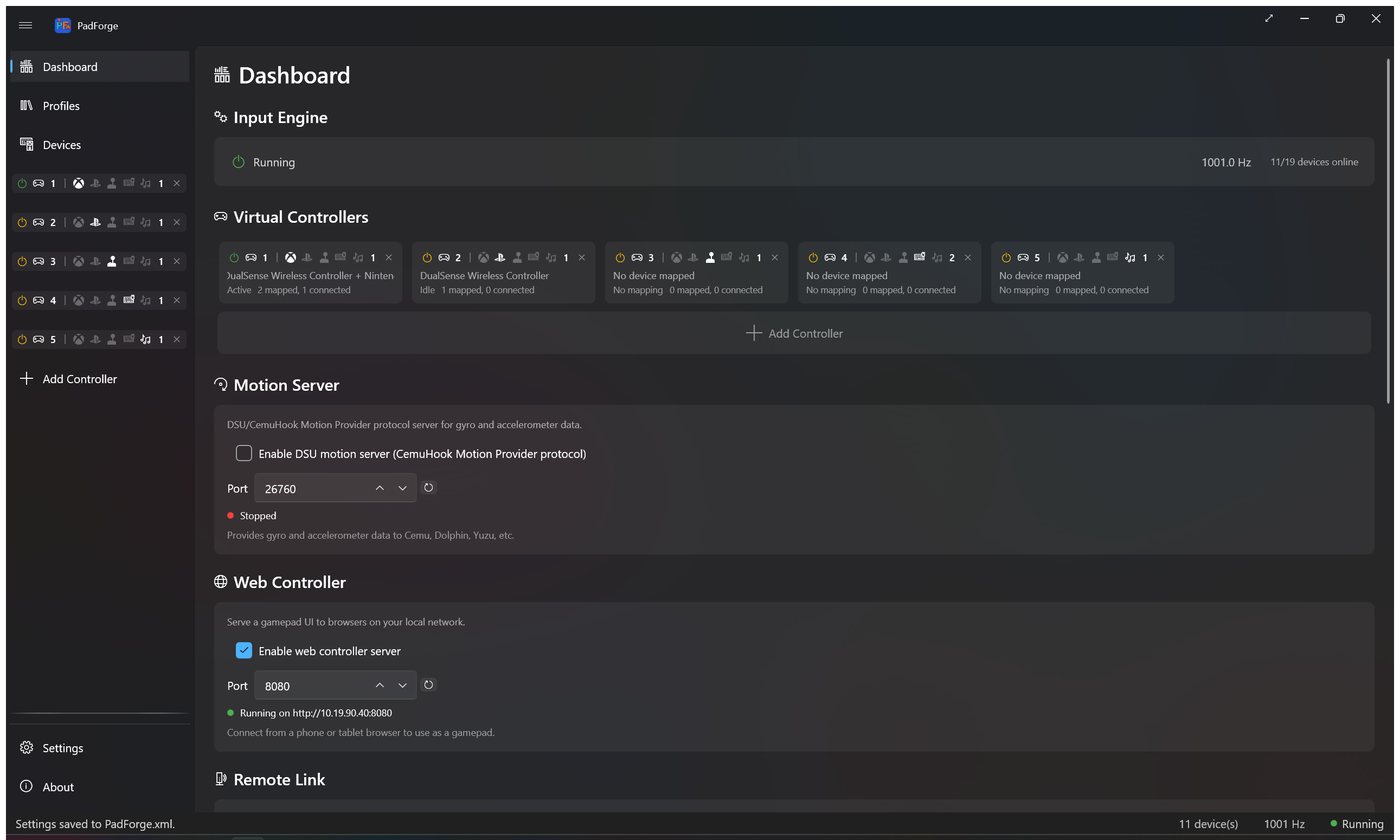
Task: Open the Devices page
Action: [x=100, y=145]
